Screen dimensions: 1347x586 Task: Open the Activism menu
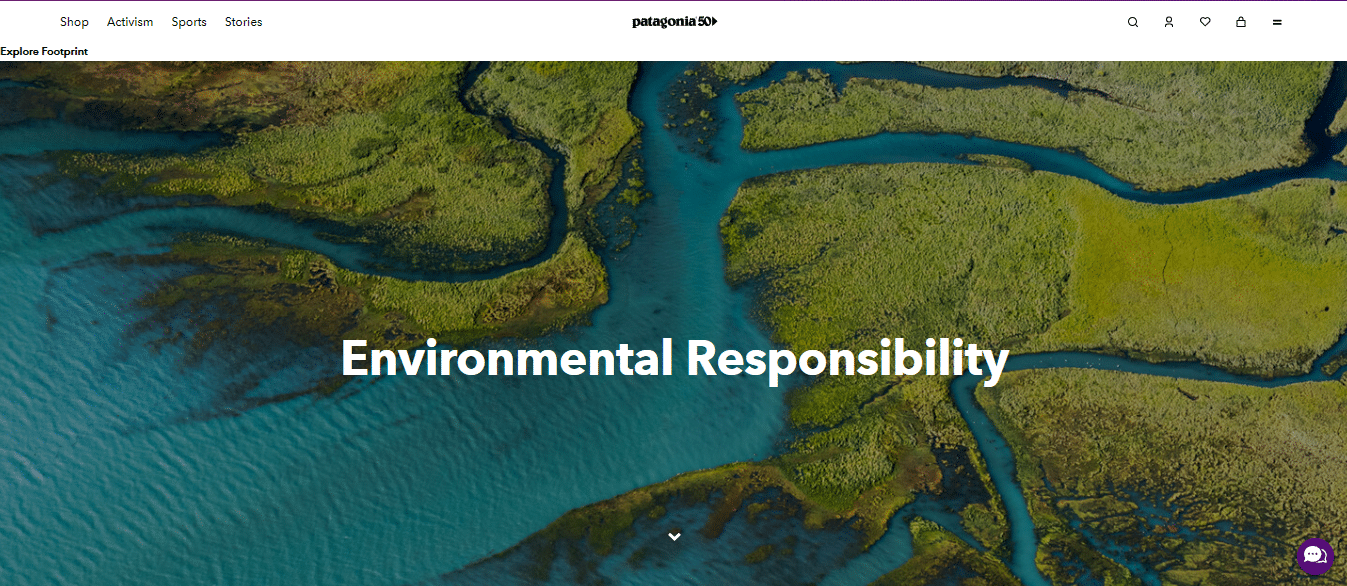coord(130,22)
